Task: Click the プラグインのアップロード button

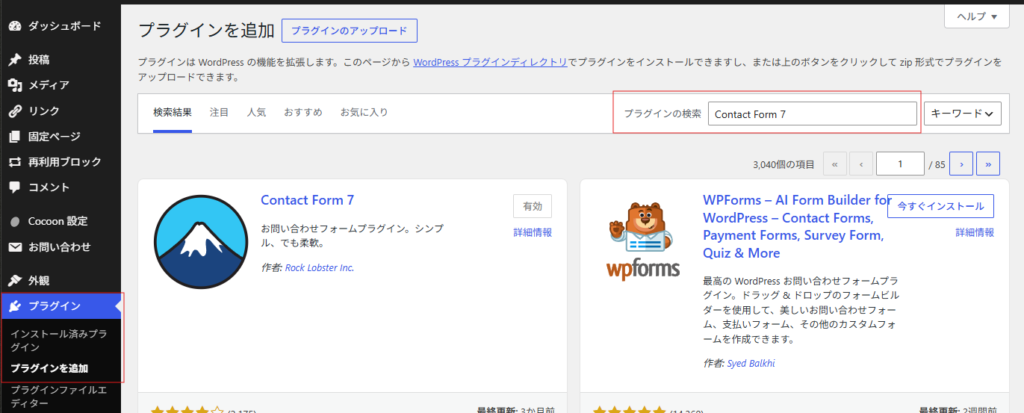Action: (349, 31)
